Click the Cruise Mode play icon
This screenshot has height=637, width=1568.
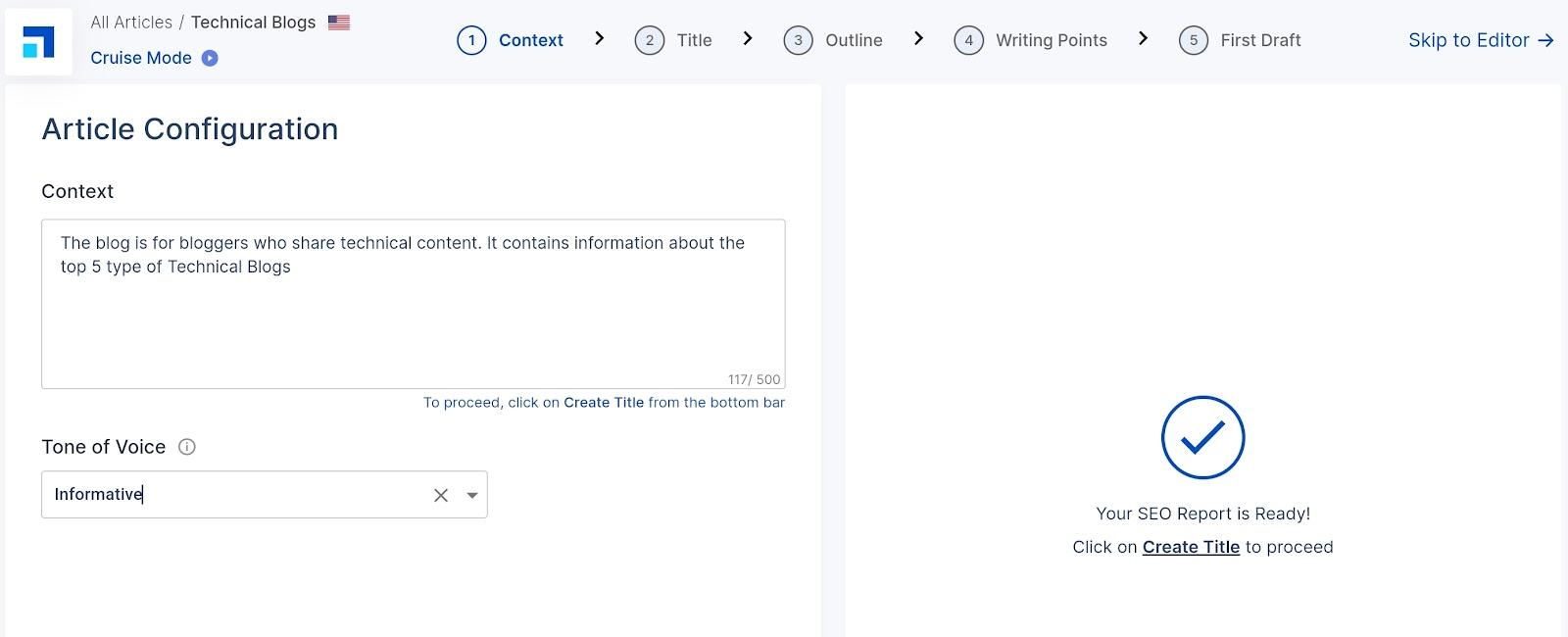(x=210, y=58)
